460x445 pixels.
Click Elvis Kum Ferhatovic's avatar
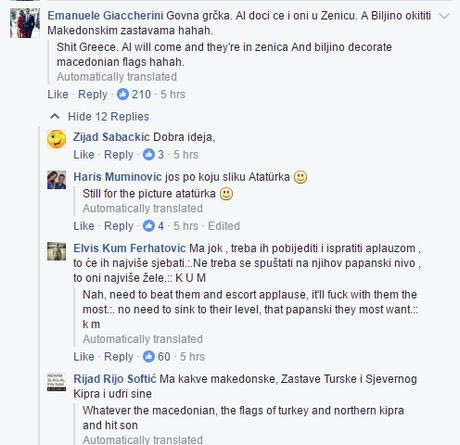point(56,251)
